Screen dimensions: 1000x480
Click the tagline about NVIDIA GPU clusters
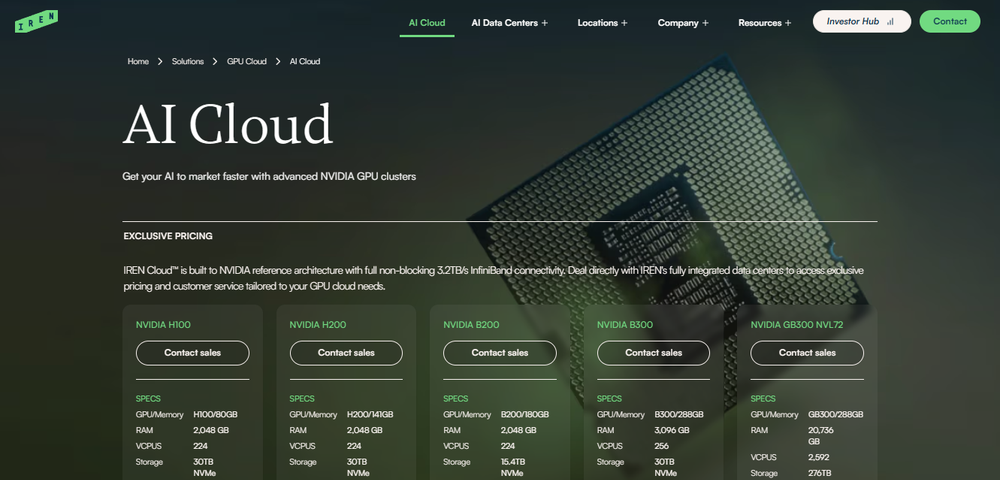[x=269, y=176]
